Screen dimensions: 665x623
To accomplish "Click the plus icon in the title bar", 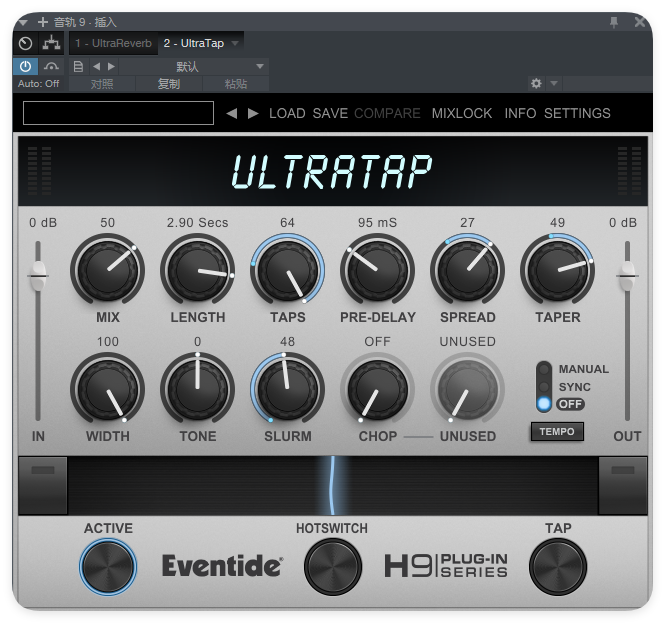I will [x=43, y=22].
